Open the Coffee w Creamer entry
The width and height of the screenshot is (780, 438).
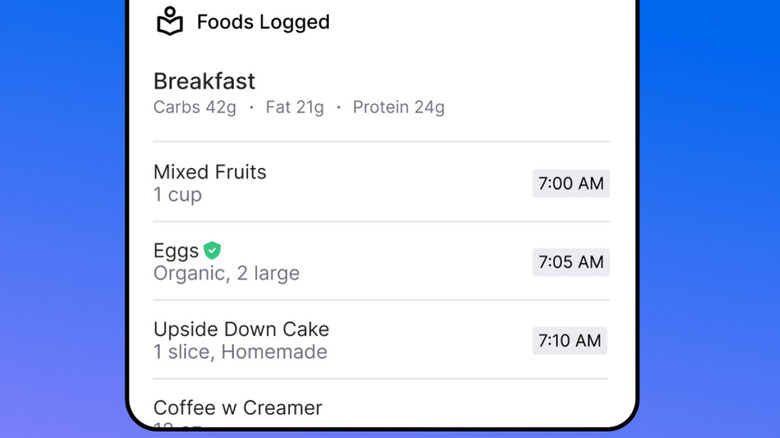coord(238,407)
